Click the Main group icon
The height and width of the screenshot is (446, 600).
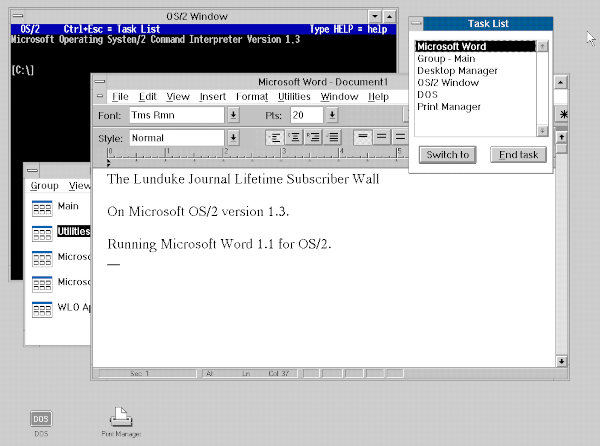click(x=42, y=208)
